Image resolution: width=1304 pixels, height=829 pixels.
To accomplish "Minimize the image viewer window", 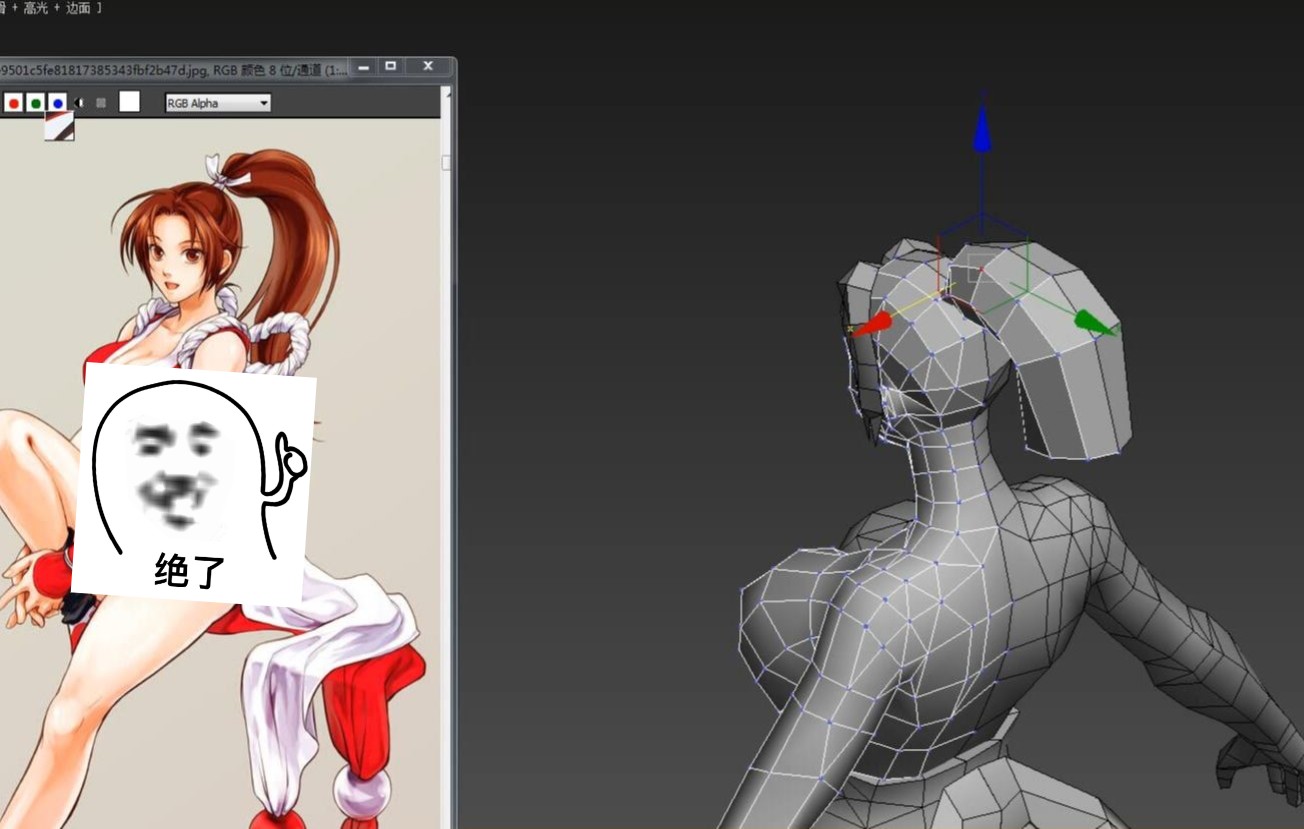I will coord(364,67).
